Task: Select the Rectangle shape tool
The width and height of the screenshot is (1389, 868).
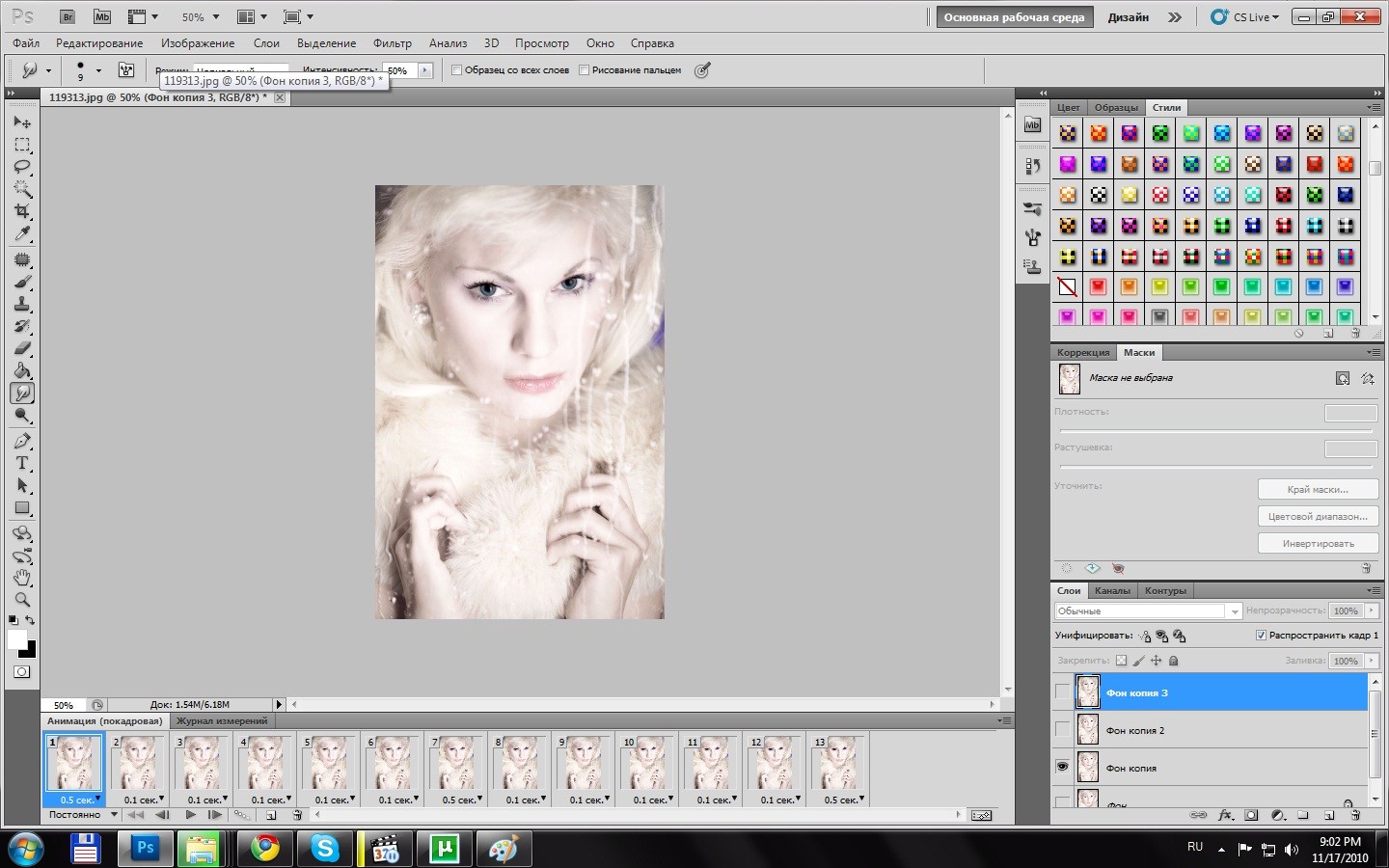Action: coord(22,507)
